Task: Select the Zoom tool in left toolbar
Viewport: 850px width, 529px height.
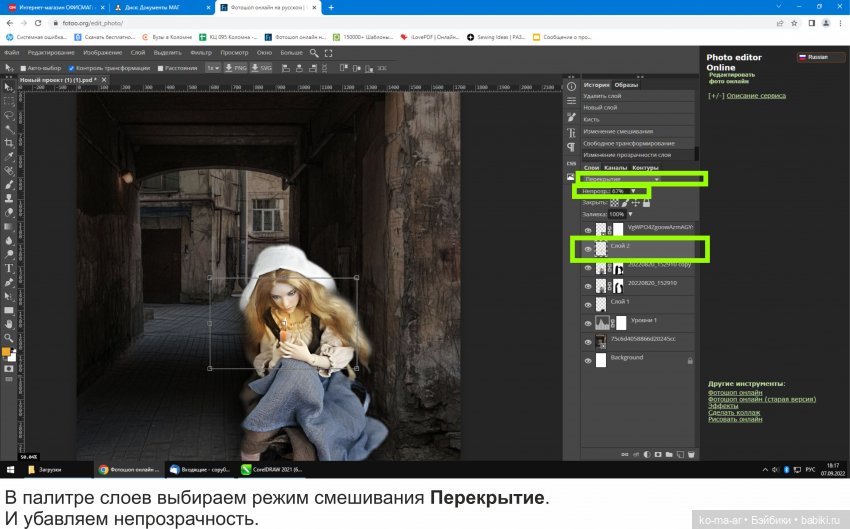Action: coord(9,338)
